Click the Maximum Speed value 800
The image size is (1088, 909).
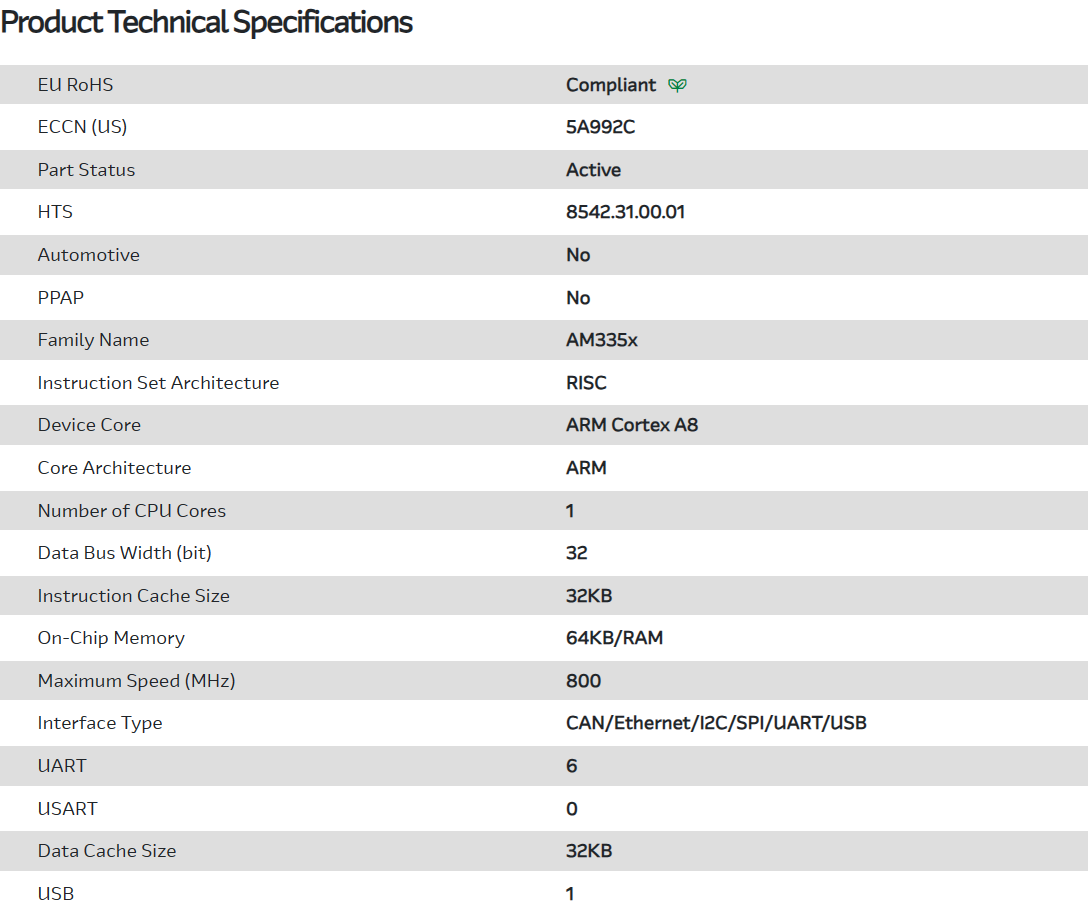(x=583, y=681)
